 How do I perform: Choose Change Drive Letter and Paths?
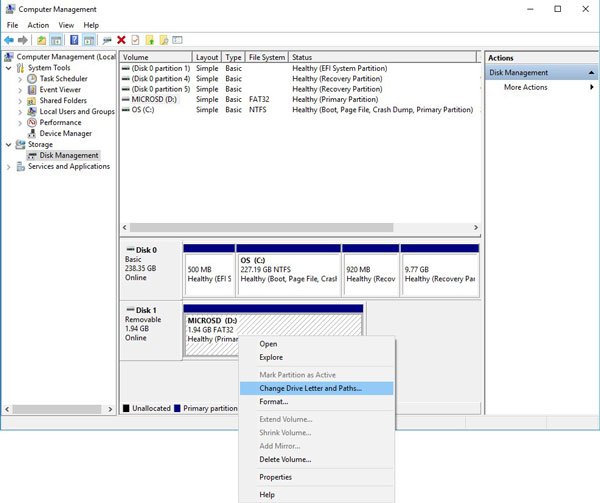[310, 388]
